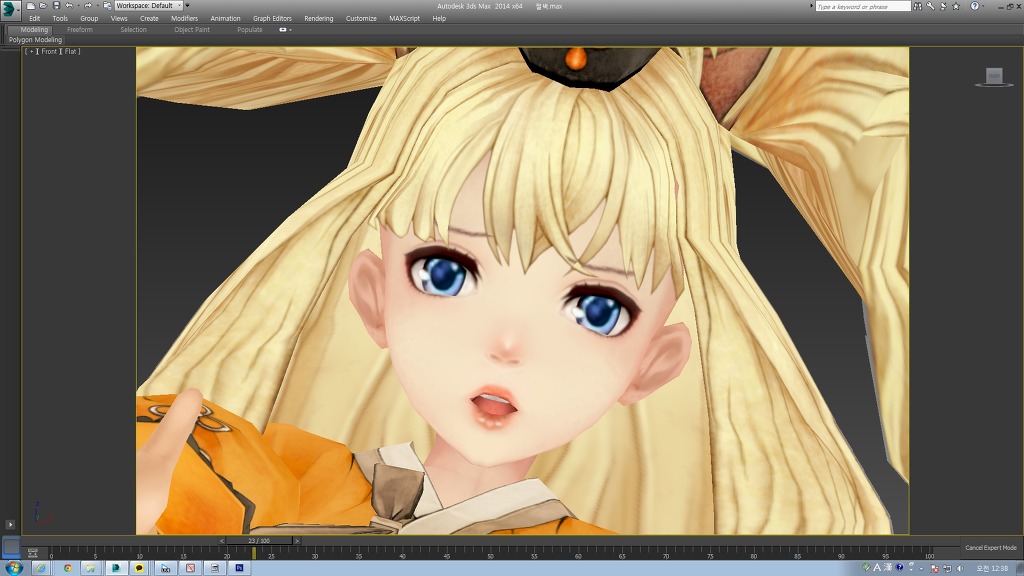Open the Undo history dropdown arrow
1024x576 pixels.
pyautogui.click(x=78, y=6)
